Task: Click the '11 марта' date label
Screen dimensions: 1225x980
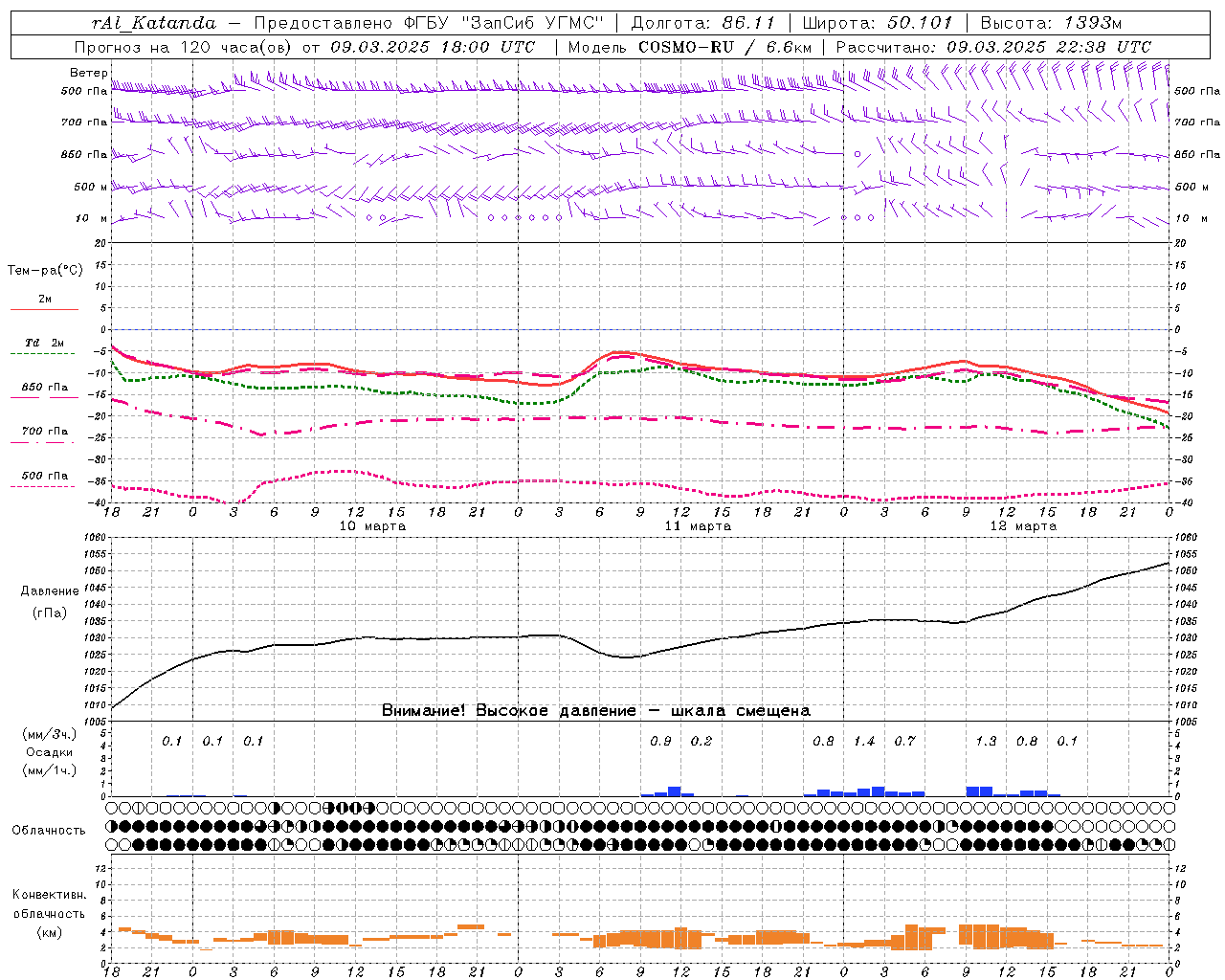Action: coord(698,525)
